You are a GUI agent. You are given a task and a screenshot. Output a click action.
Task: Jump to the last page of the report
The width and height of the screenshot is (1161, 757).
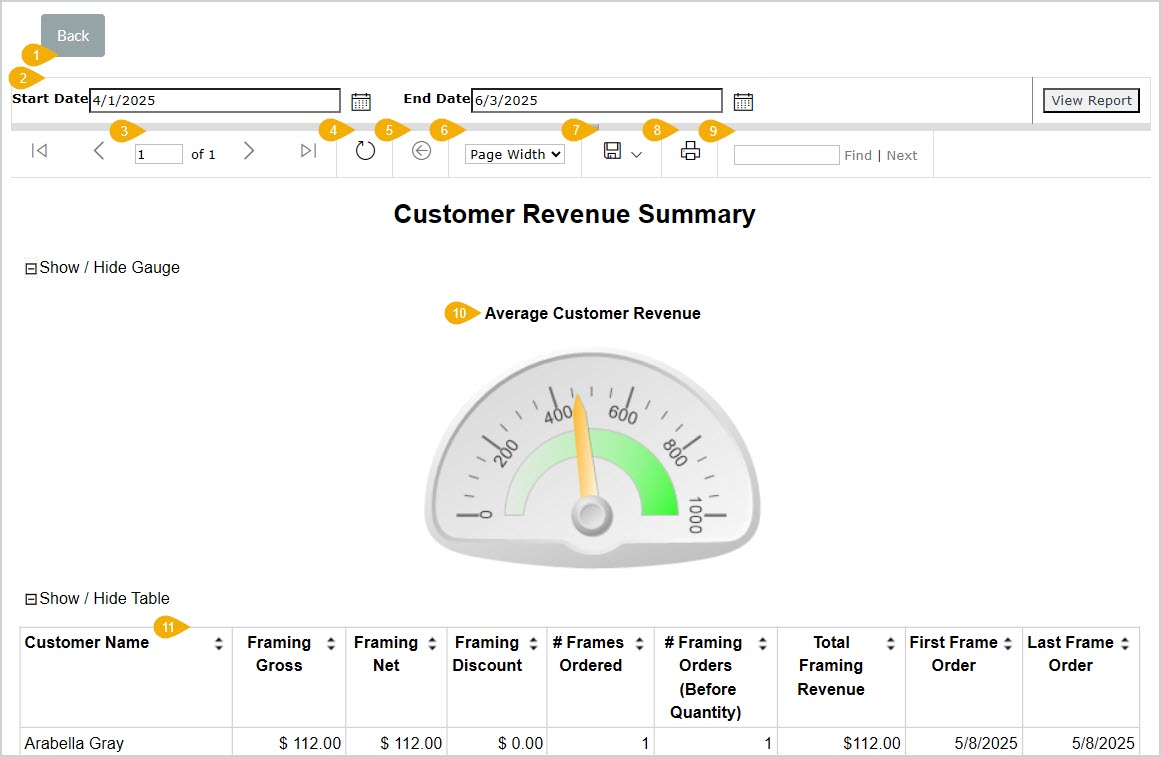click(308, 151)
